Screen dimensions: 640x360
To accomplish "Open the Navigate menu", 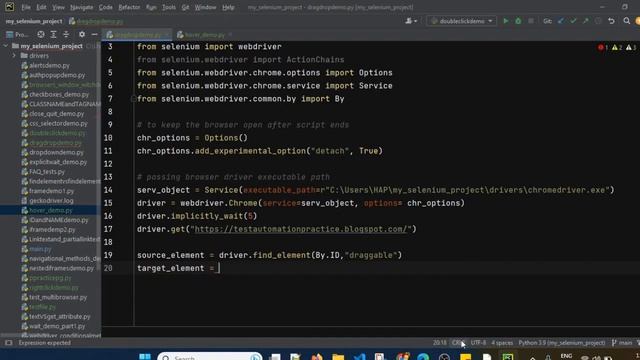I will coord(81,7).
